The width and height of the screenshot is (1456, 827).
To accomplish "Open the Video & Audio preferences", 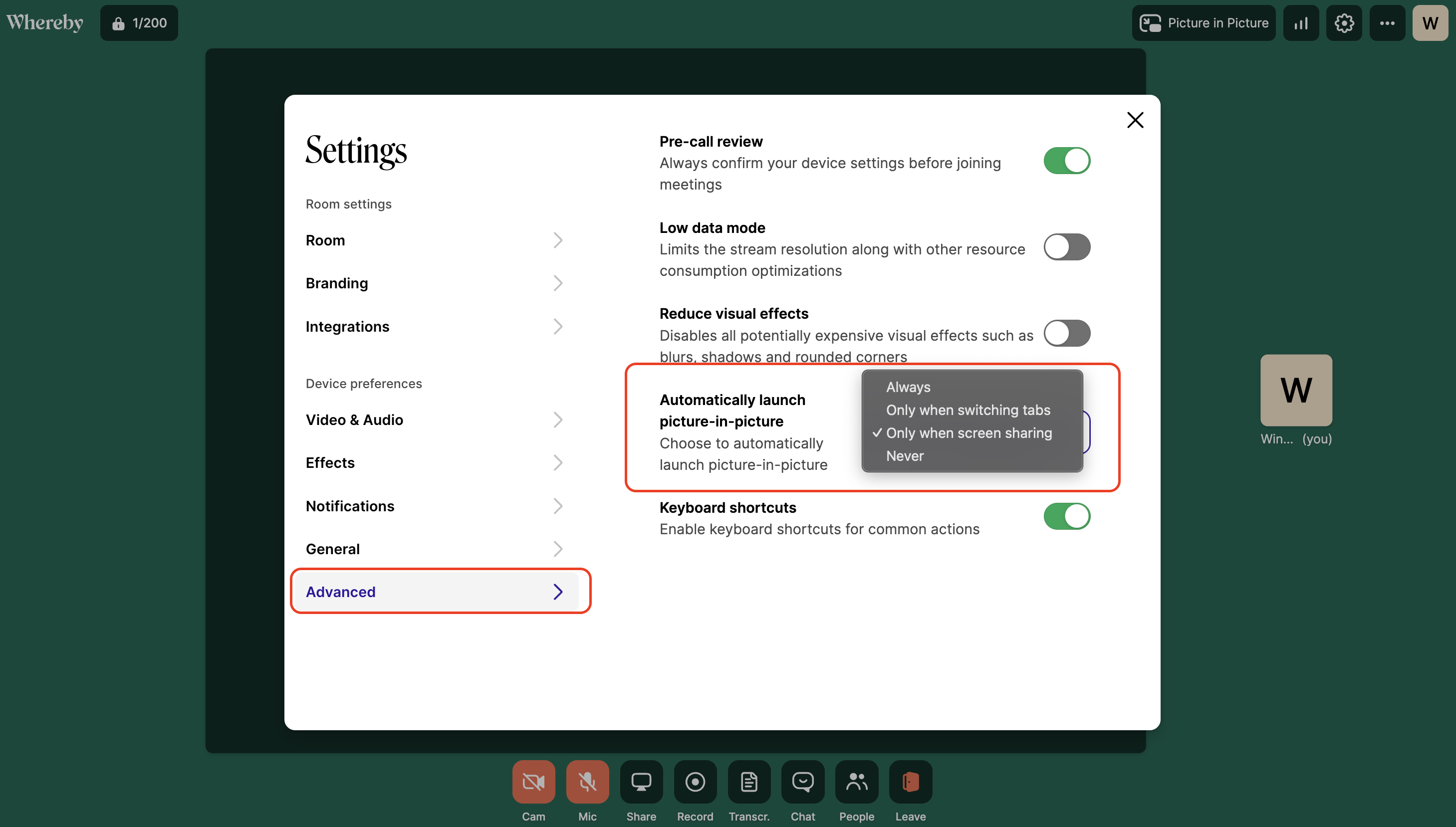I will click(x=436, y=420).
